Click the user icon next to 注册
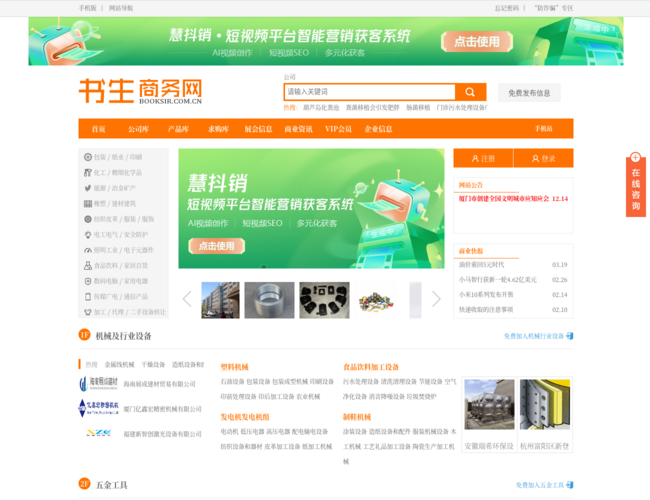 coord(475,158)
